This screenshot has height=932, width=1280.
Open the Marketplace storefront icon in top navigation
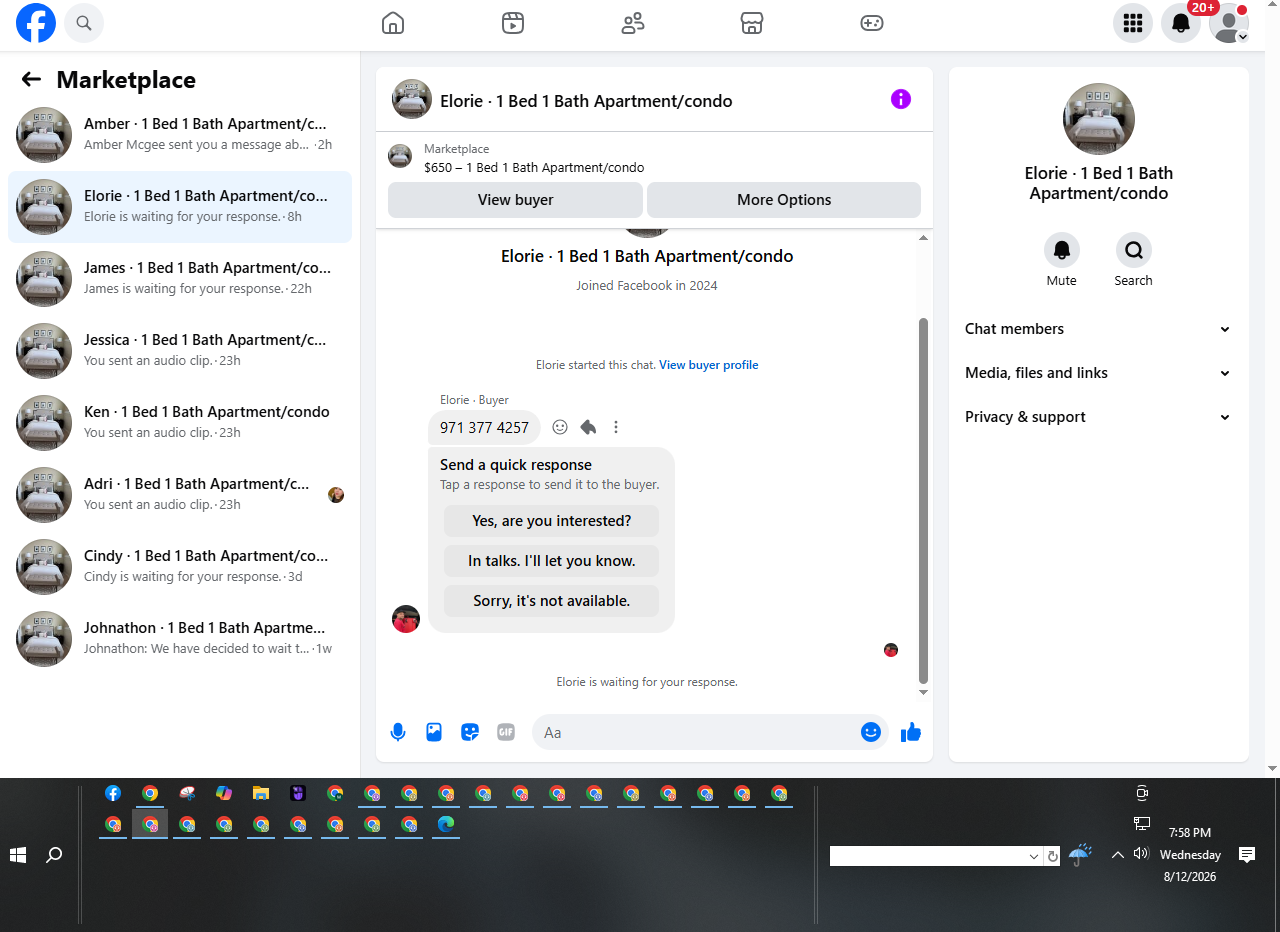tap(752, 23)
